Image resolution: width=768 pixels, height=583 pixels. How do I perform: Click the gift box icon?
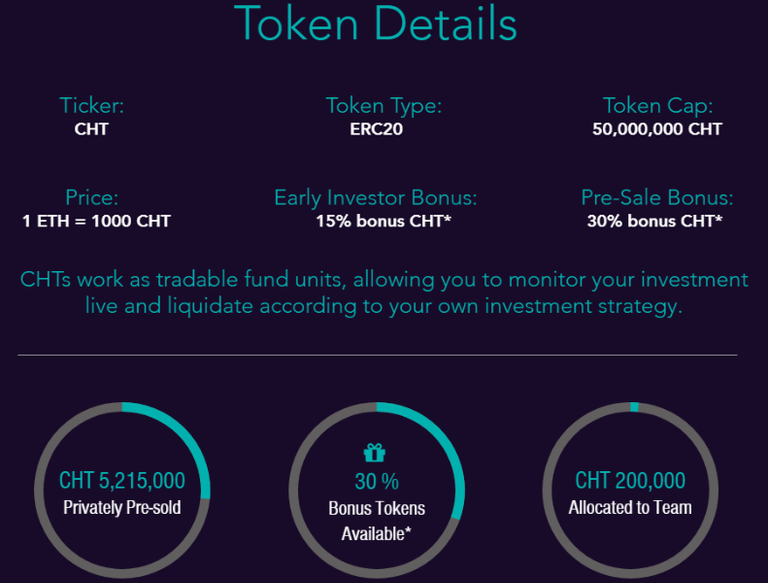[x=376, y=453]
